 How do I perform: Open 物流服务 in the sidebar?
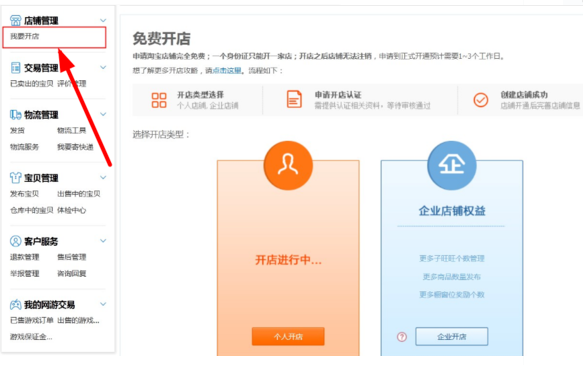(25, 147)
